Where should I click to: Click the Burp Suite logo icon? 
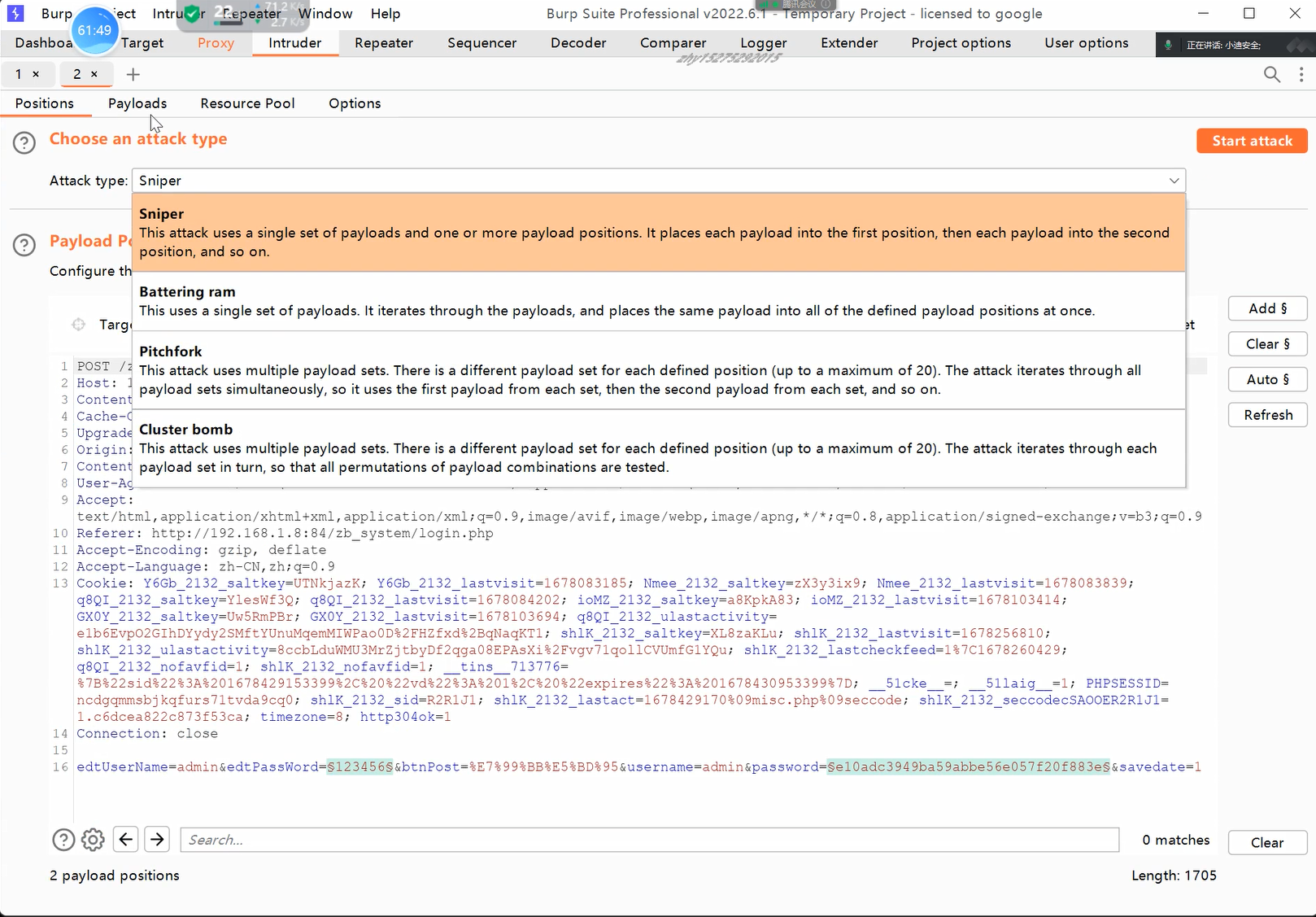(15, 14)
